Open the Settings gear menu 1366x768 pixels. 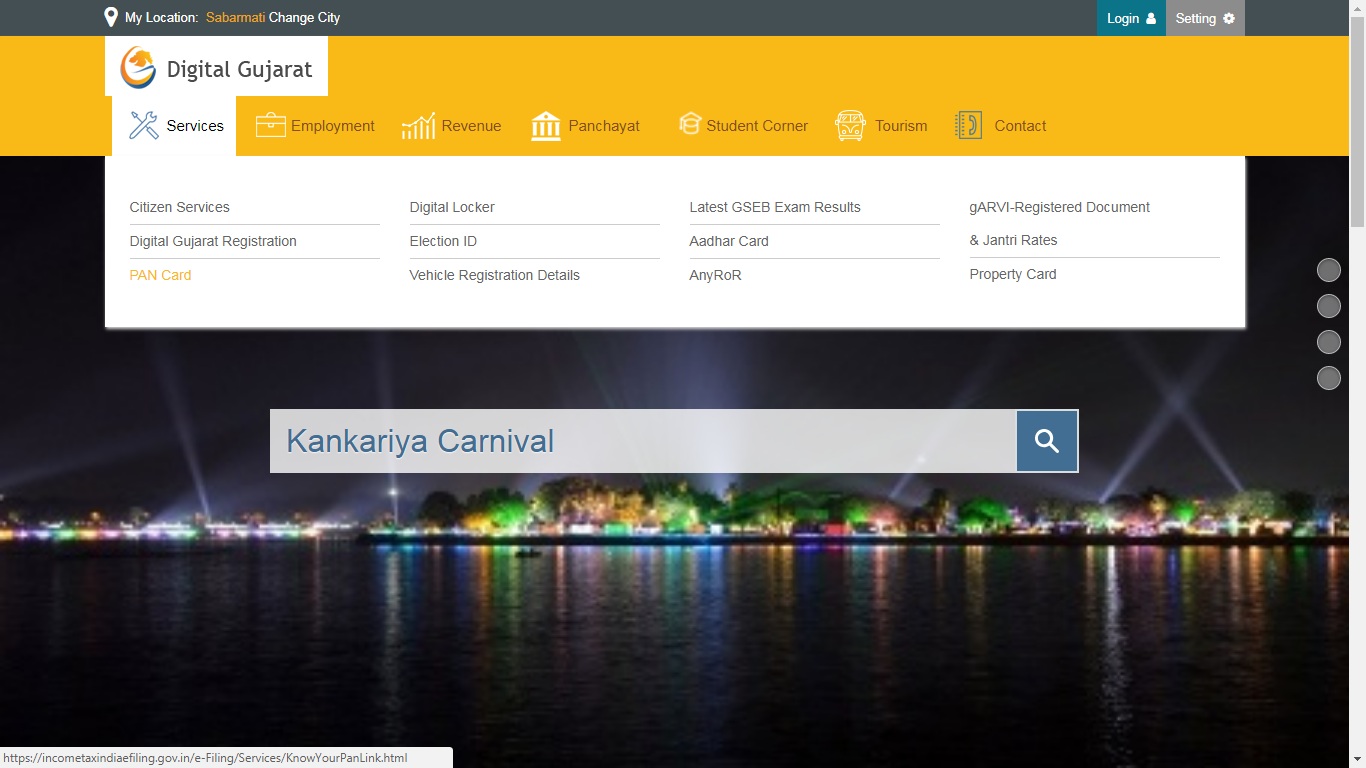pyautogui.click(x=1204, y=17)
